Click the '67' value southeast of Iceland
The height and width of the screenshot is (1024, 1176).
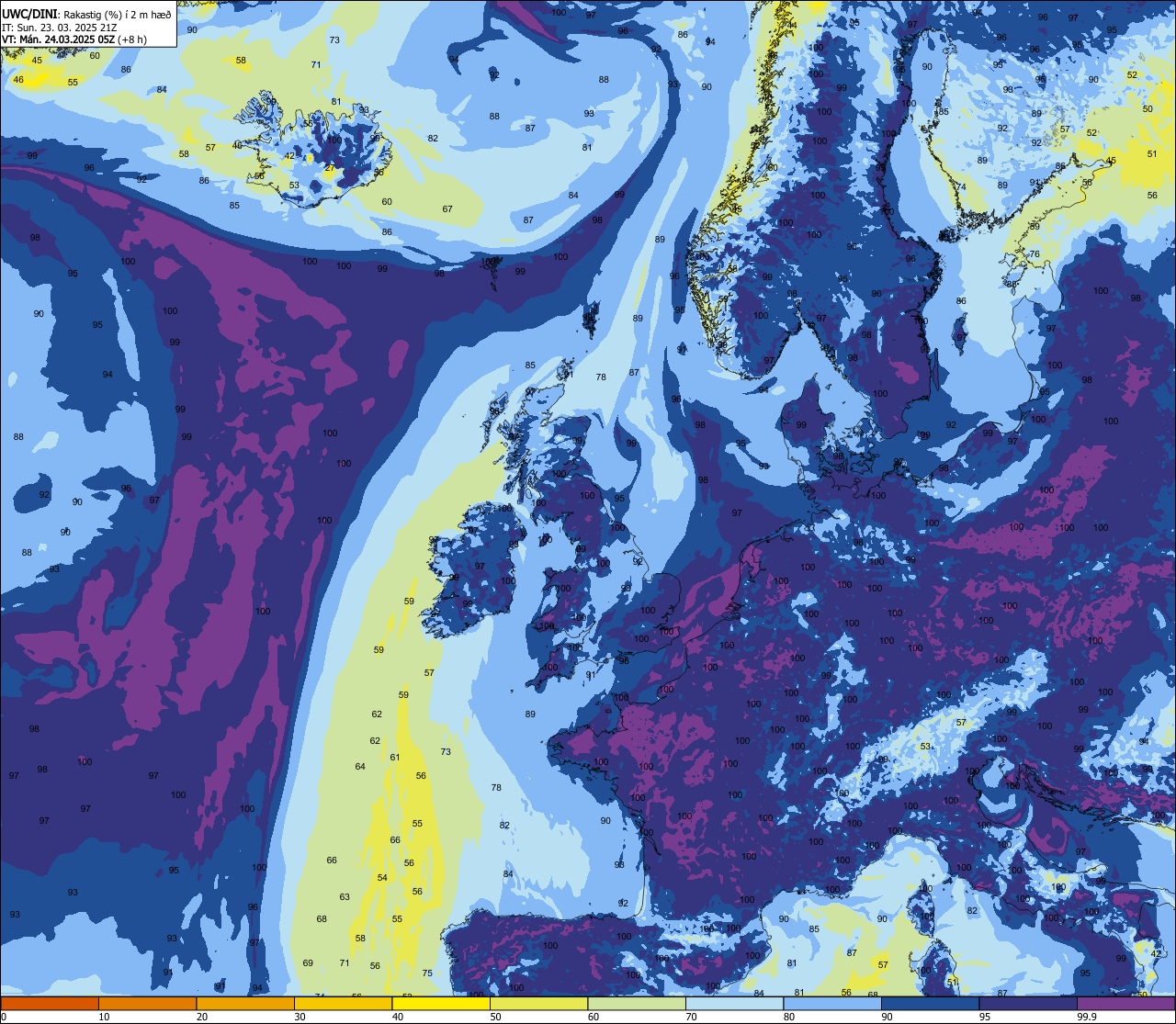447,209
